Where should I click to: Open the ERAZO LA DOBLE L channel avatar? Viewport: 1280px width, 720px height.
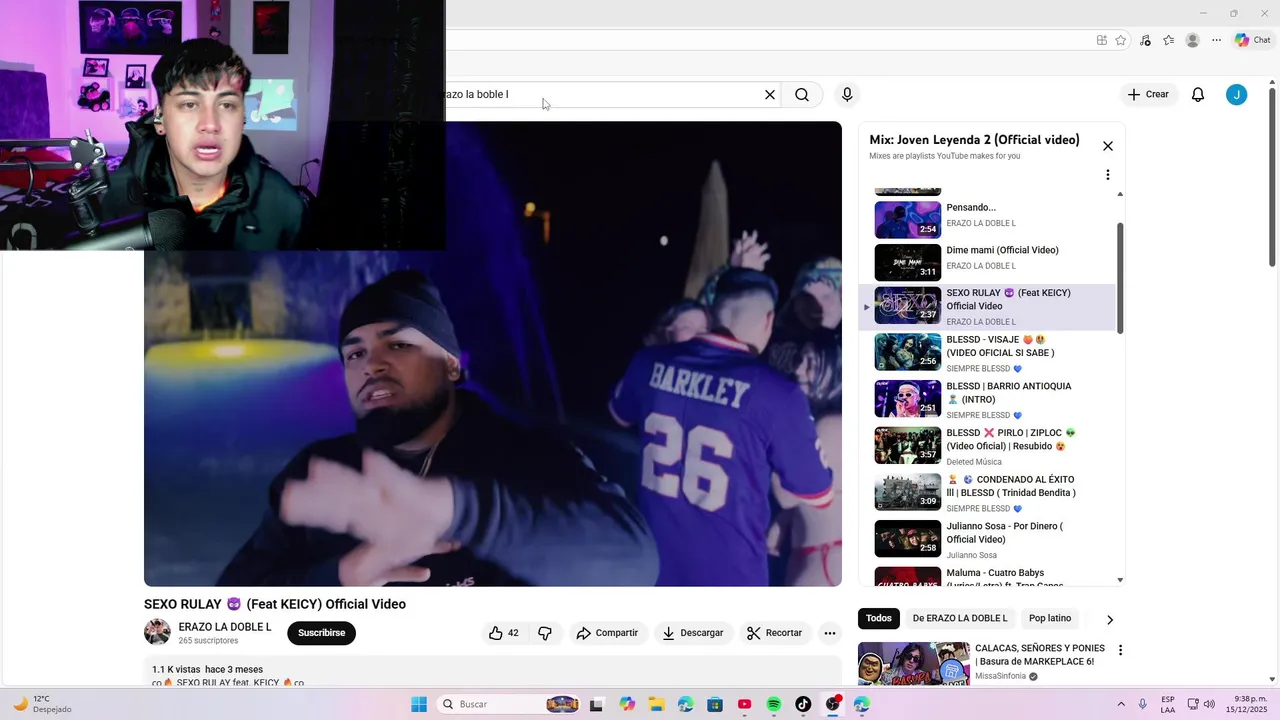coord(157,632)
